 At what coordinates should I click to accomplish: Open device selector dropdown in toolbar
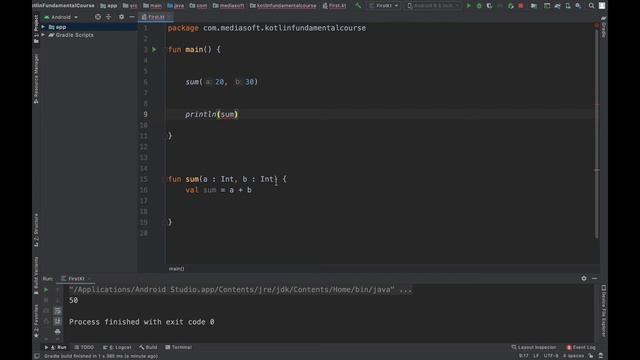[433, 6]
